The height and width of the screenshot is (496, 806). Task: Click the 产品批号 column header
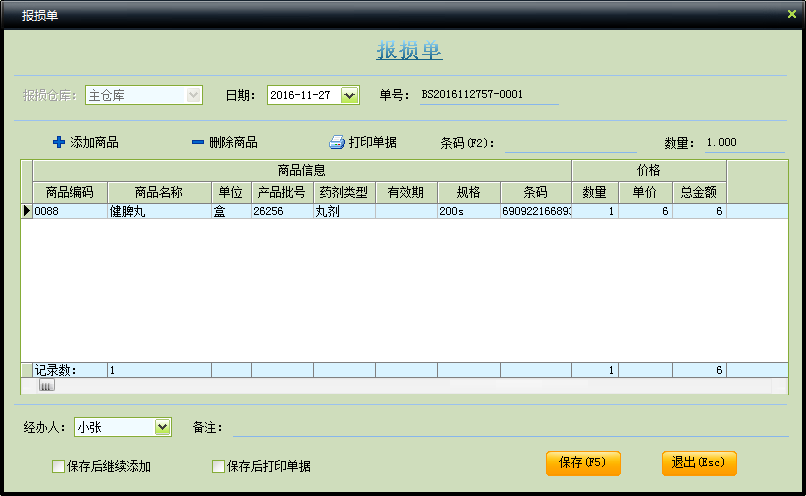[282, 192]
